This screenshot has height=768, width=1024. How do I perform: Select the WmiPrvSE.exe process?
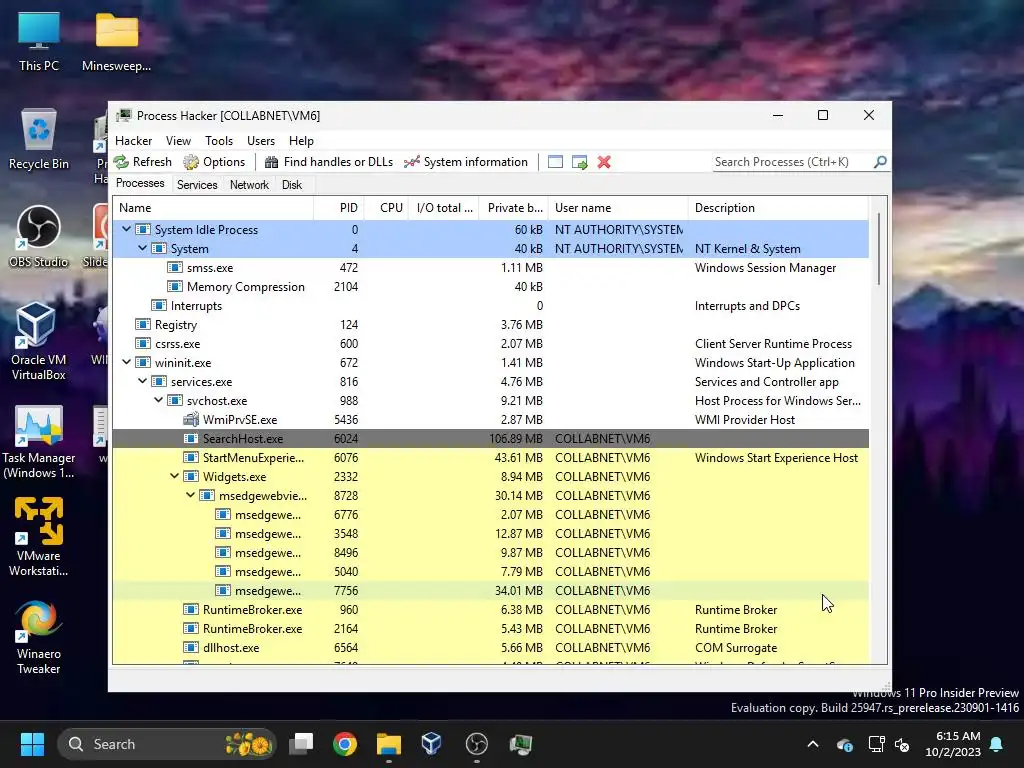[x=490, y=420]
